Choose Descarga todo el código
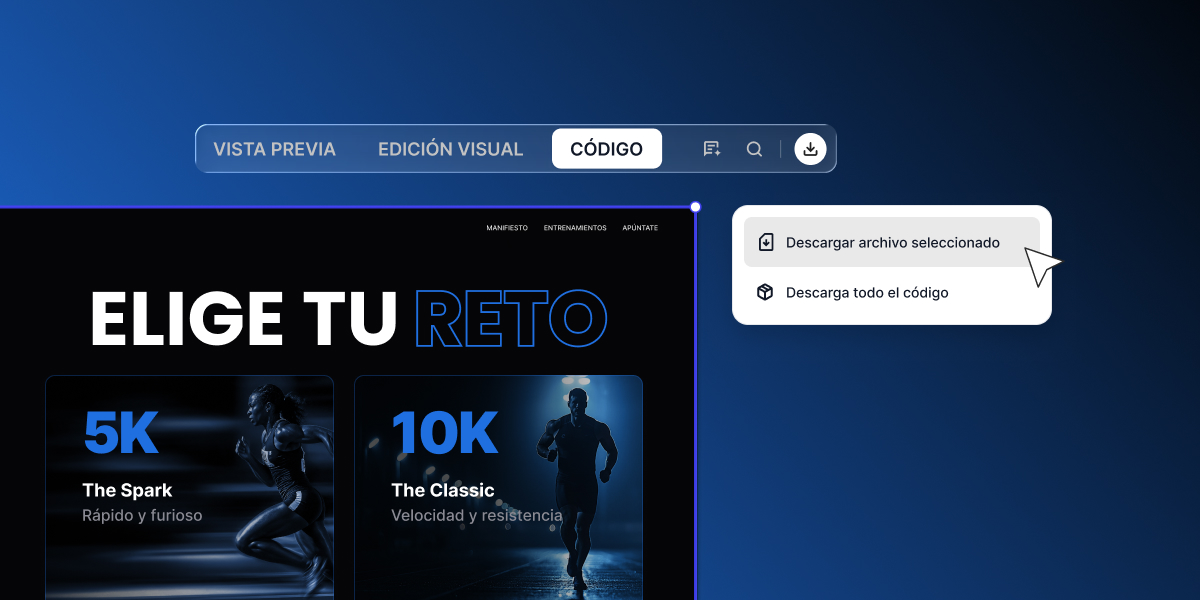Screen dimensions: 1200x600 [892, 292]
